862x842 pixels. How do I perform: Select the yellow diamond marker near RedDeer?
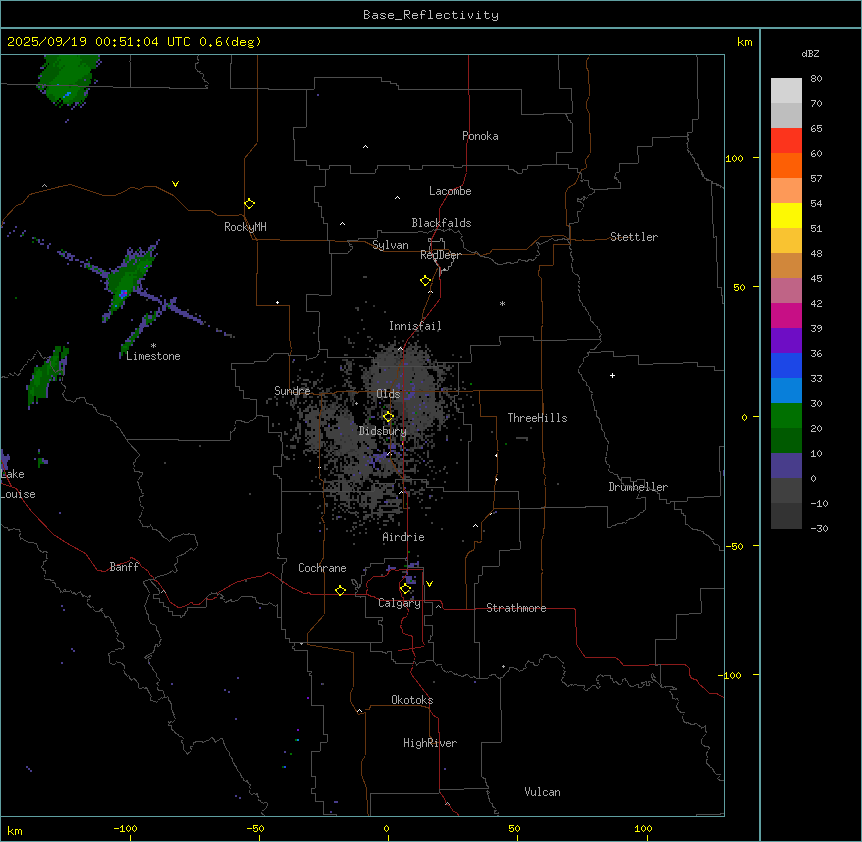(426, 280)
